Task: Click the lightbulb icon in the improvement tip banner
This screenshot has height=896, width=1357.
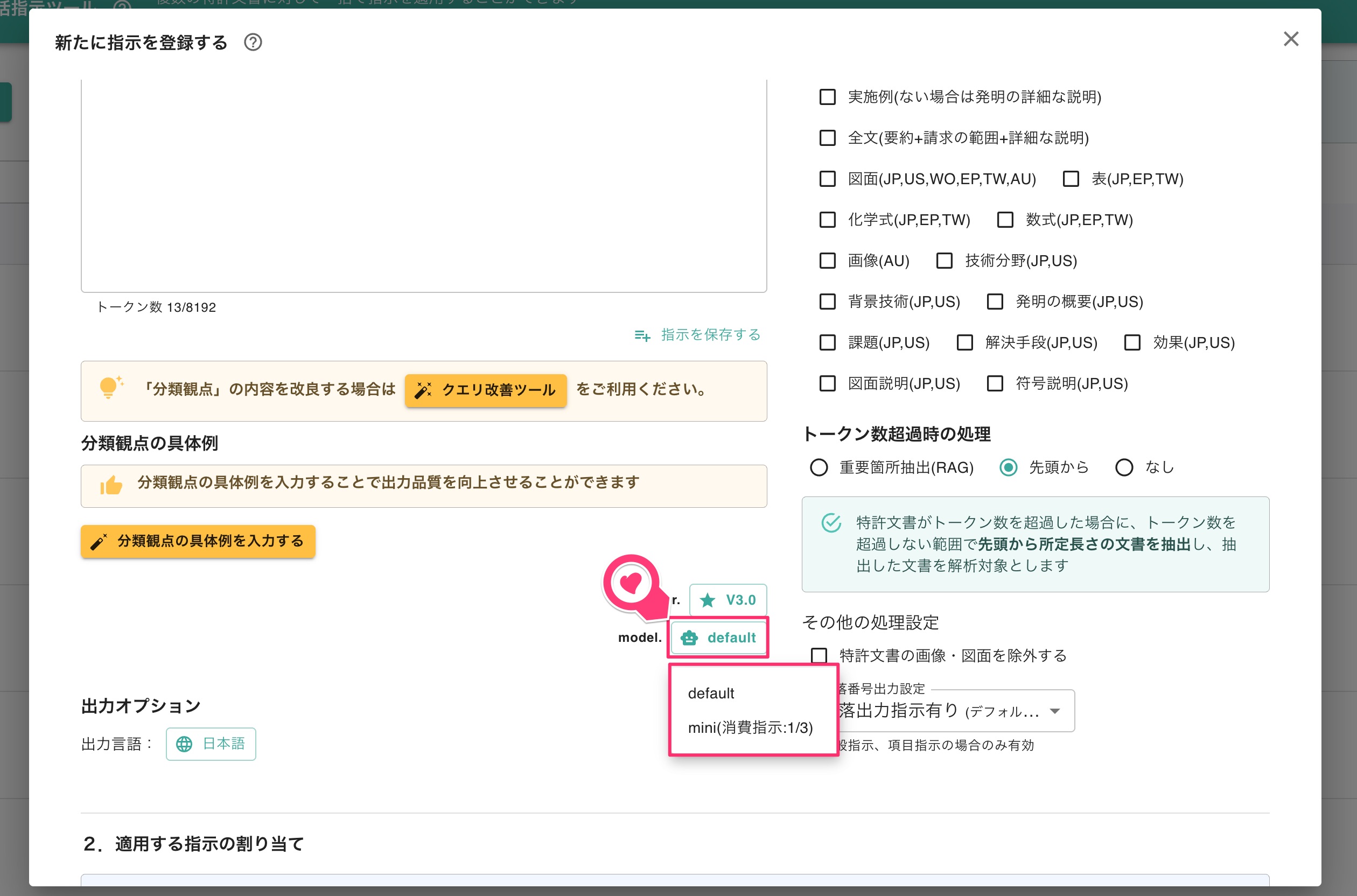Action: click(x=109, y=388)
